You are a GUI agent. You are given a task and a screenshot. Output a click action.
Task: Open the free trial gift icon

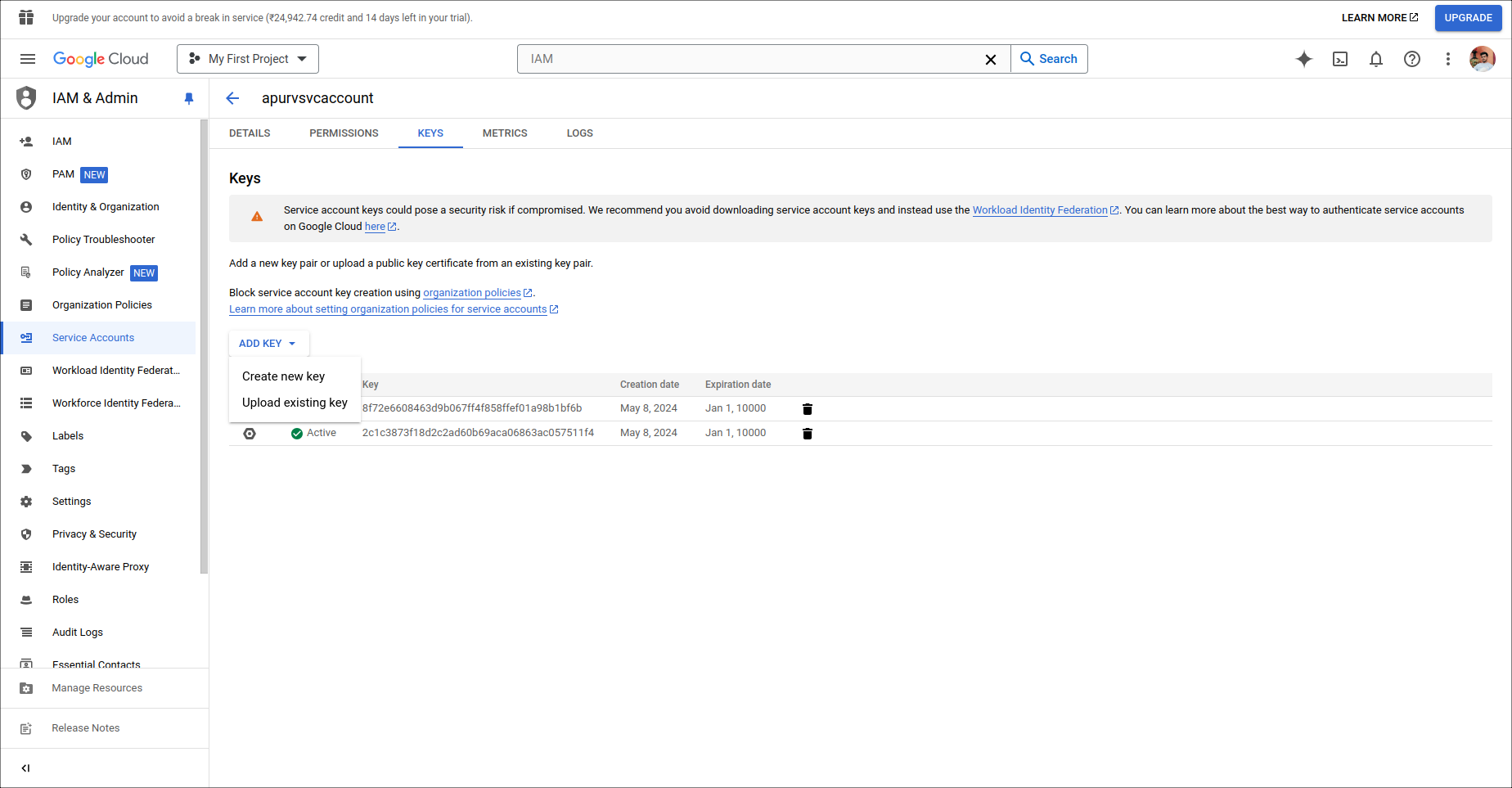pyautogui.click(x=25, y=17)
